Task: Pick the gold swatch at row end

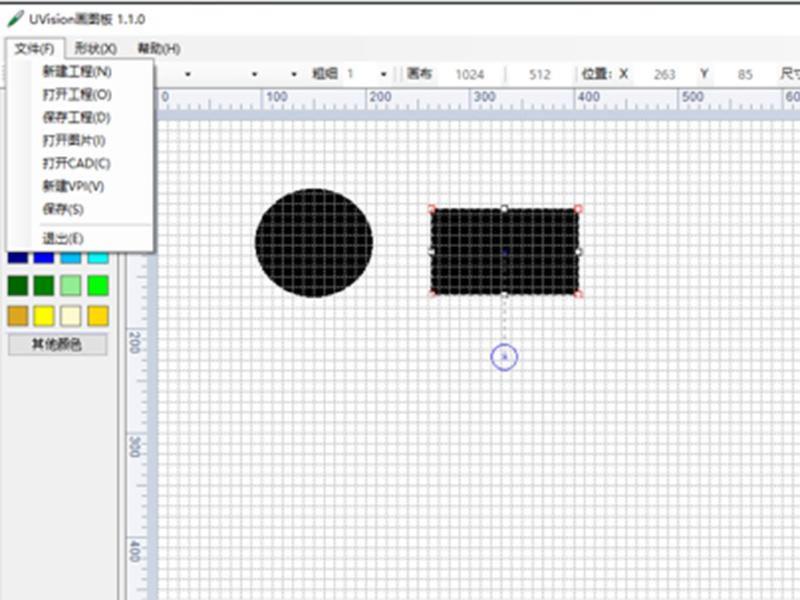Action: pyautogui.click(x=98, y=316)
